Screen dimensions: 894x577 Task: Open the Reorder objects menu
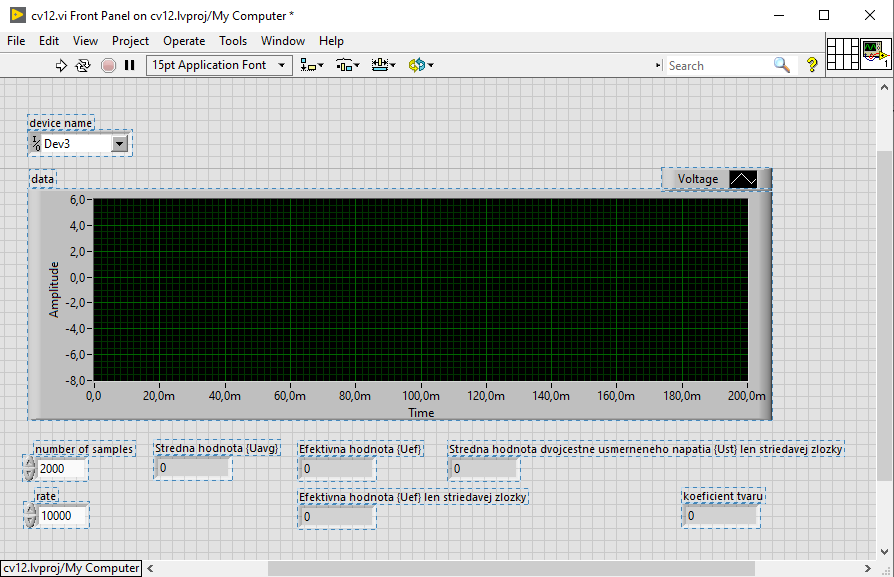(421, 66)
